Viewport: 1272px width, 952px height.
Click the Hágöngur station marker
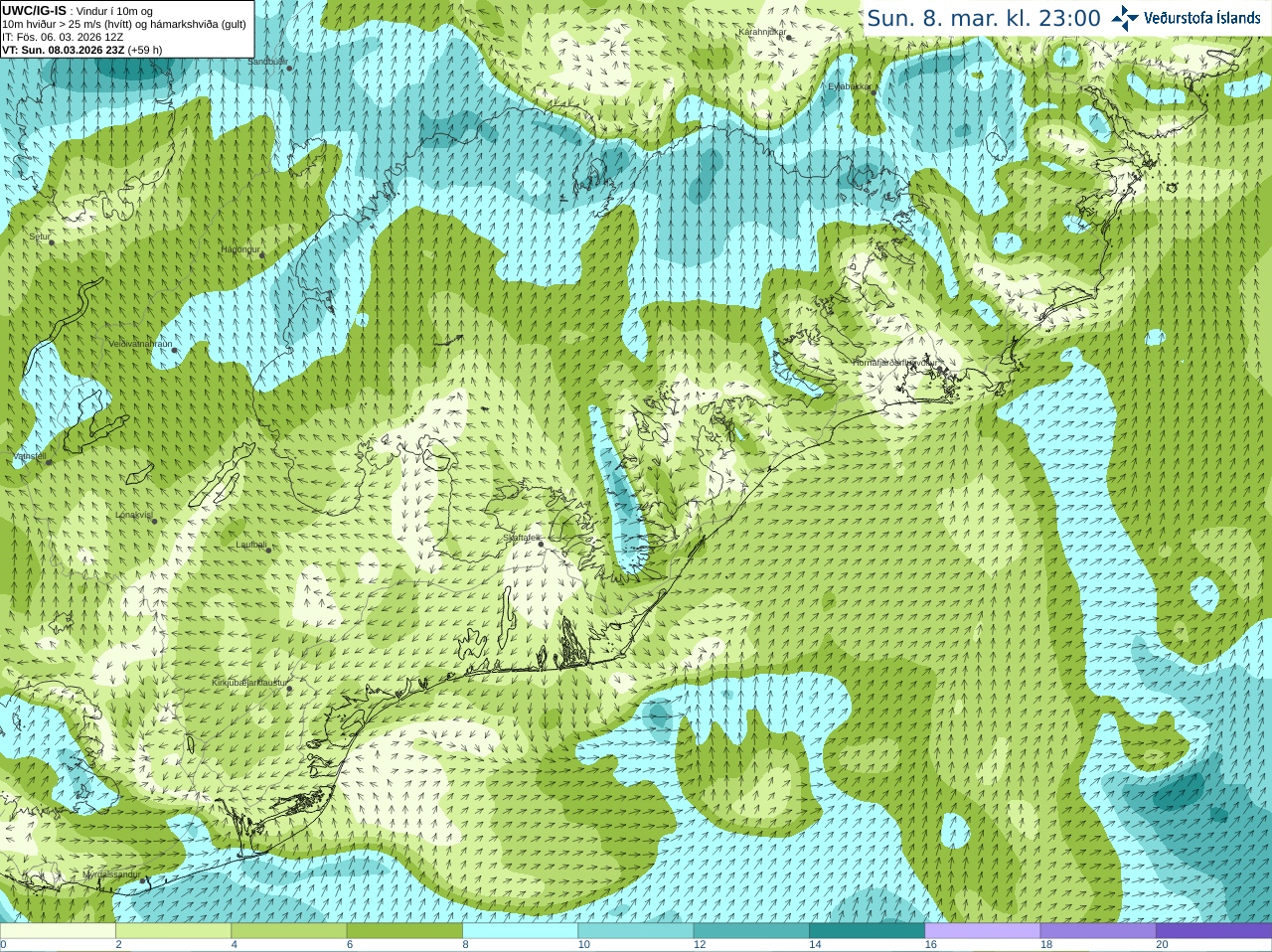262,255
